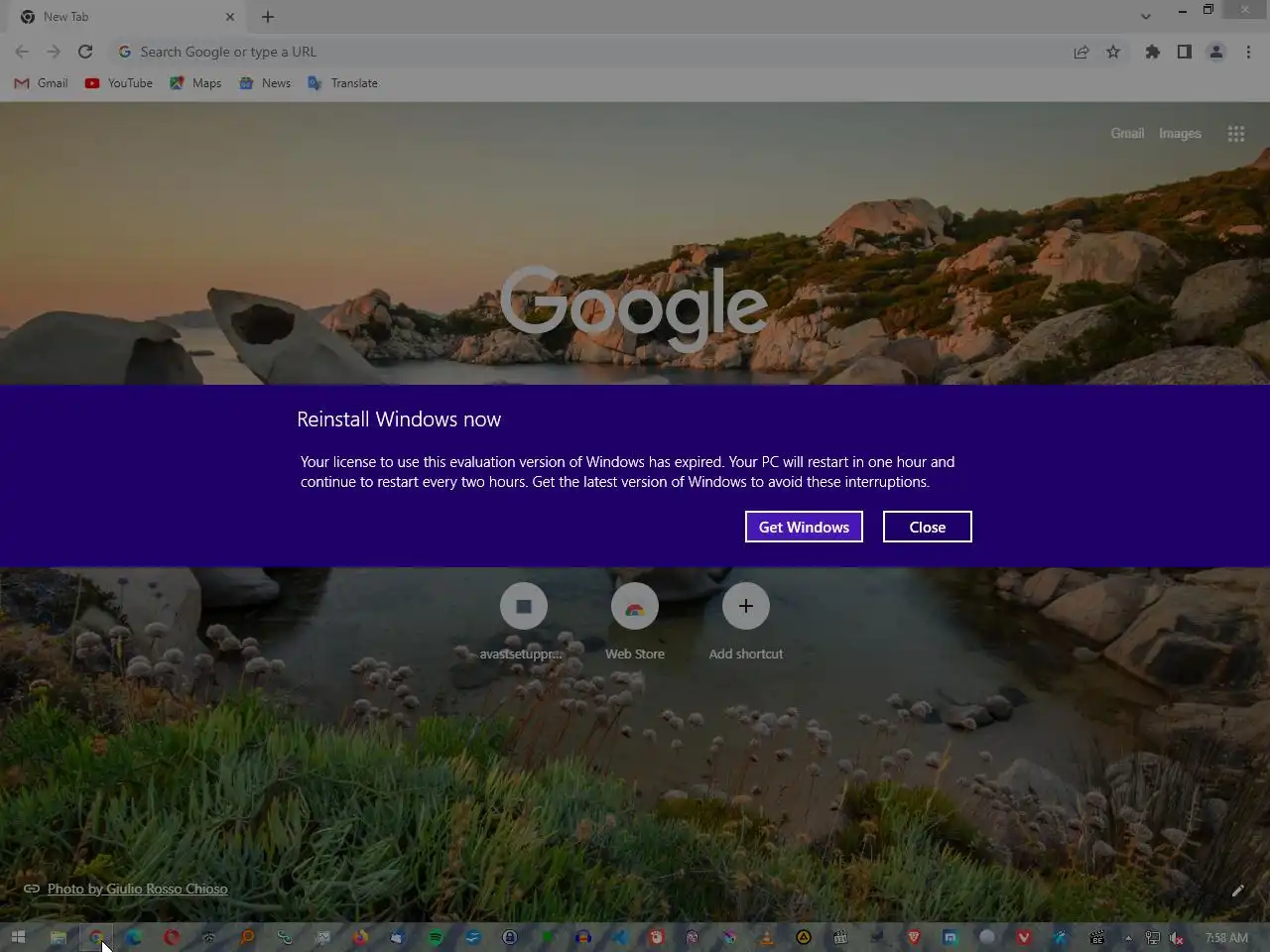Launch VLC media player from the taskbar
Screen dimensions: 1270x952
click(766, 936)
